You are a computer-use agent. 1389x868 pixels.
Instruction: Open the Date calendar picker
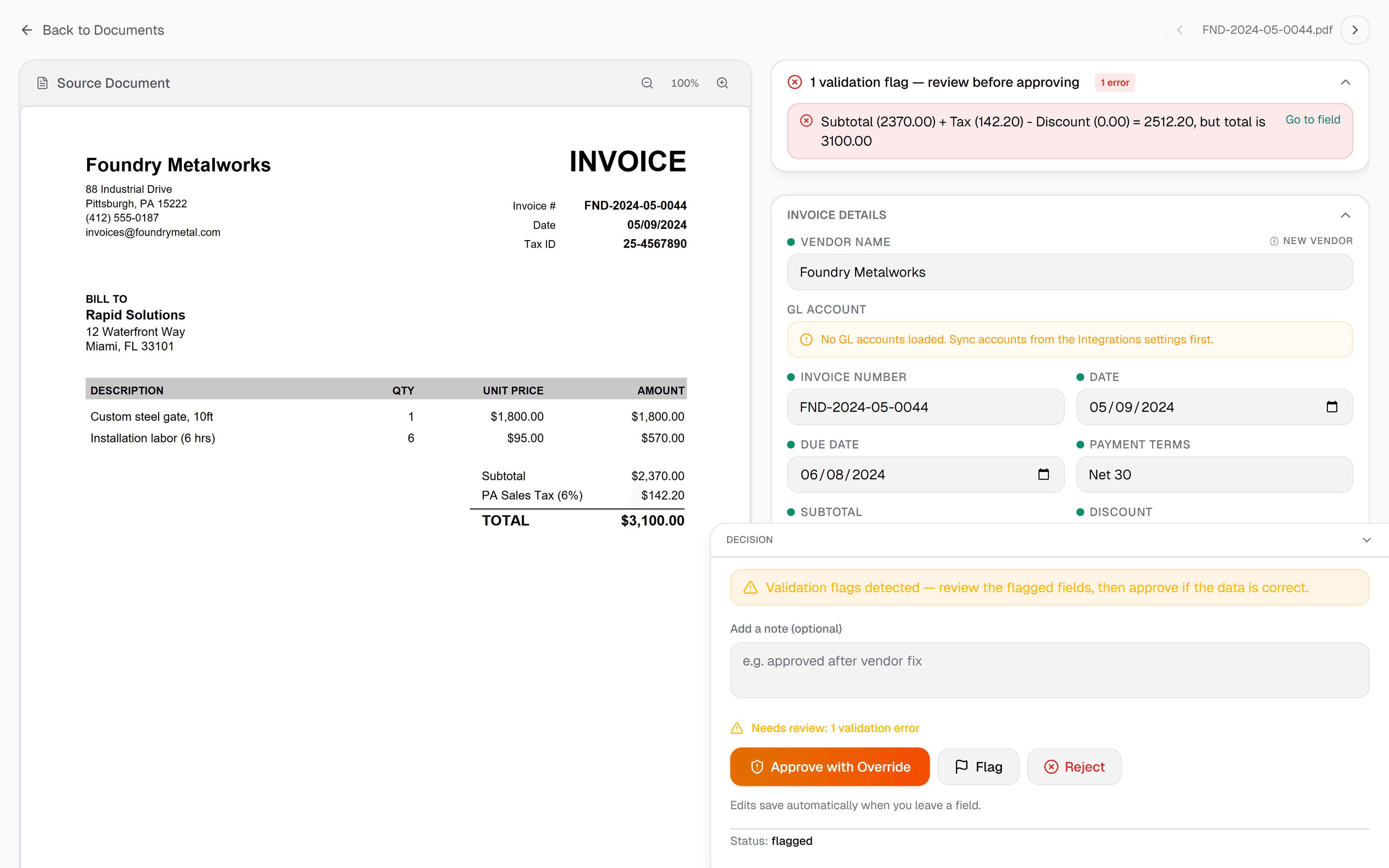[x=1331, y=407]
